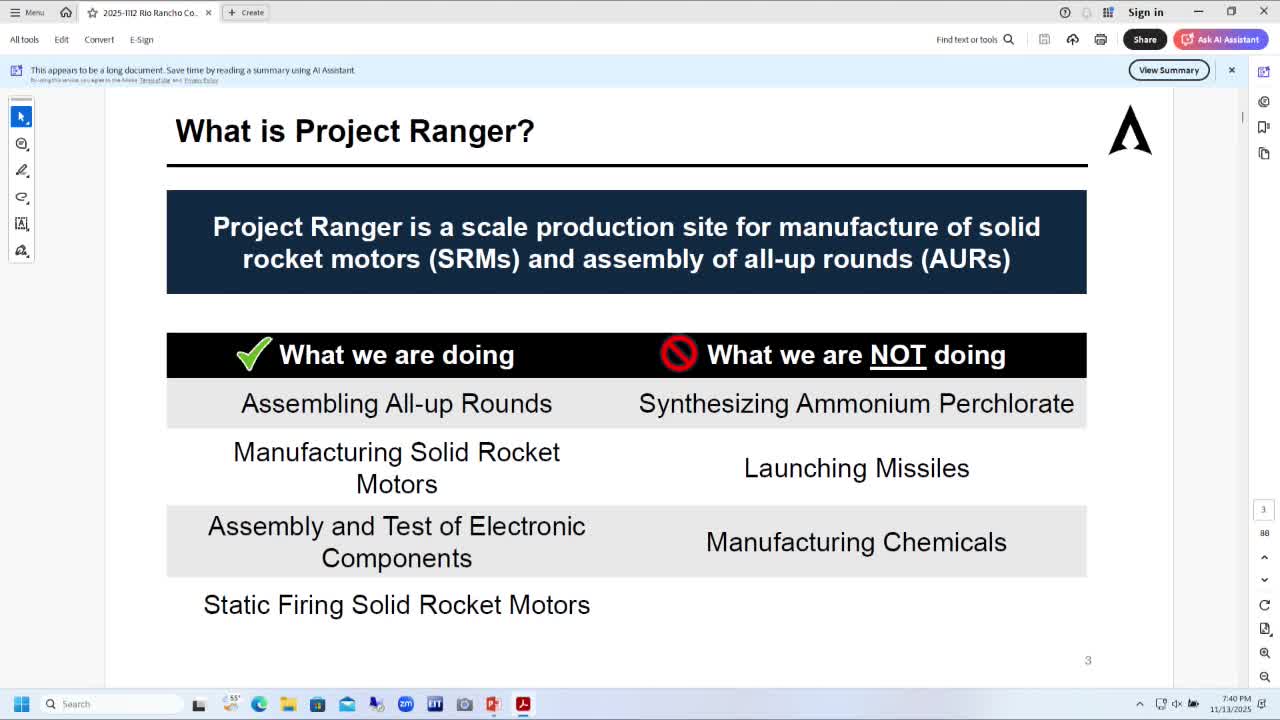
Task: Switch to the Rio Rancho document tab
Action: [x=149, y=12]
